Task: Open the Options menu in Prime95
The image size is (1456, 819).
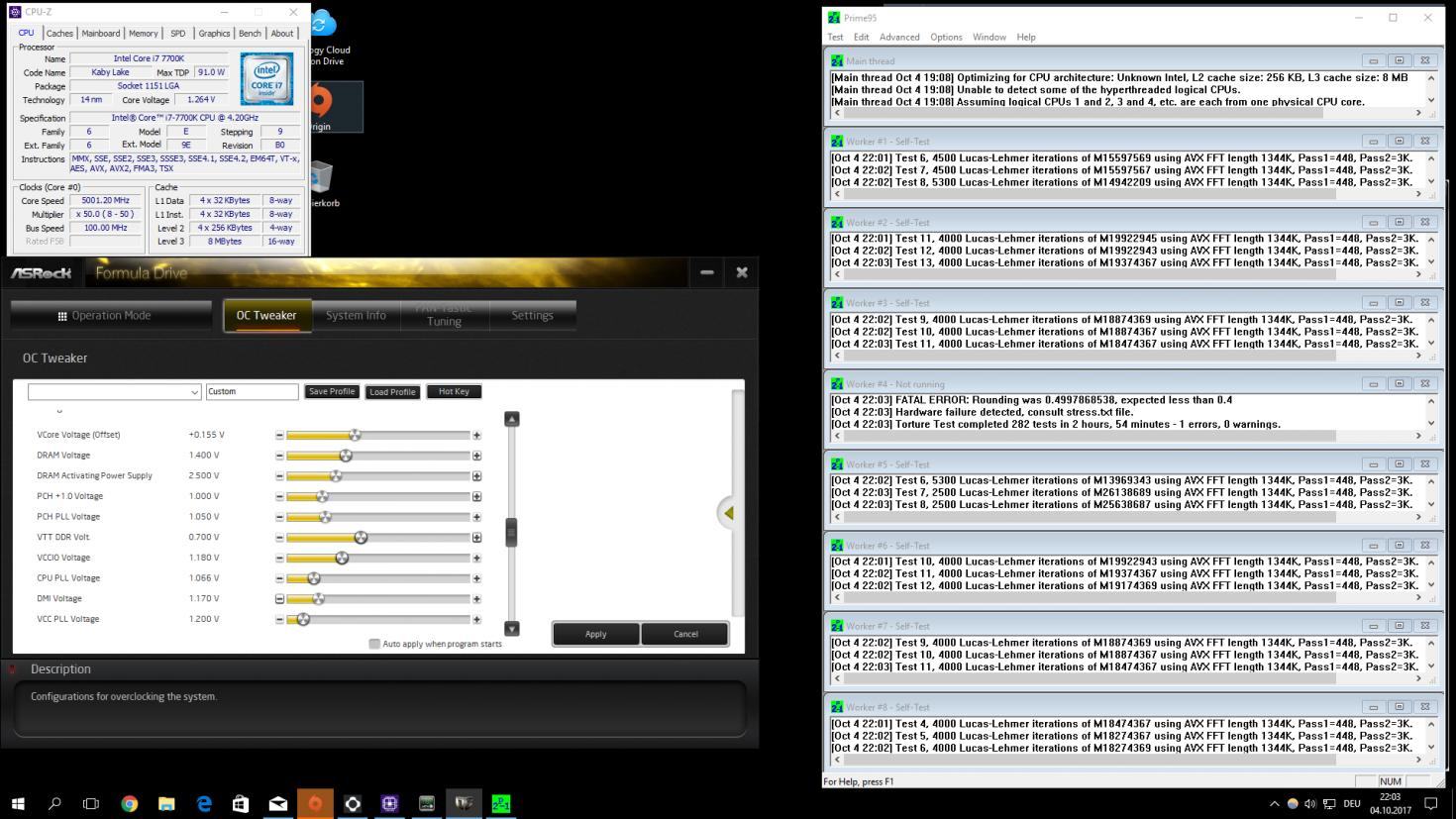Action: [946, 37]
